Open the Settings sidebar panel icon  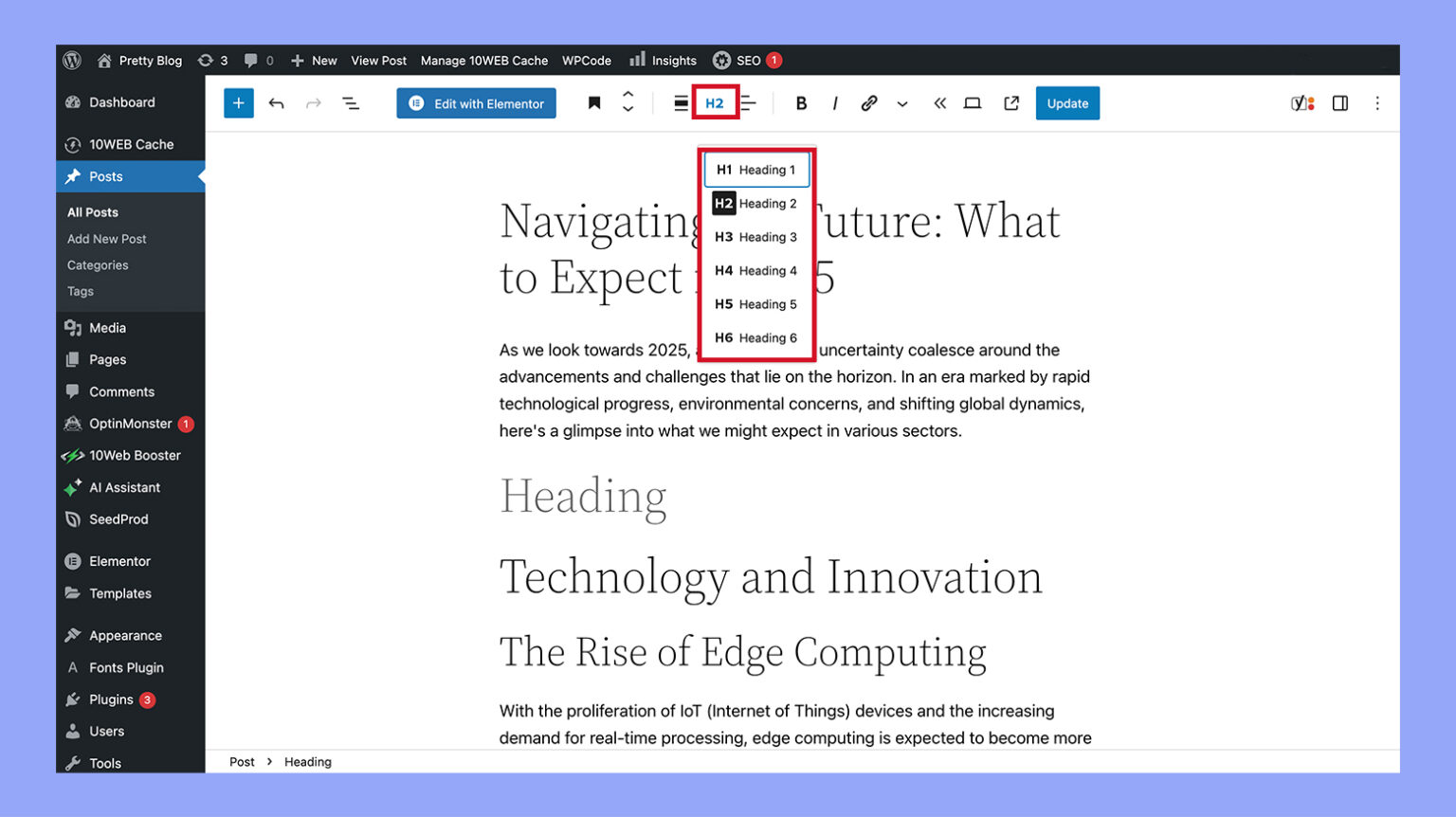pyautogui.click(x=1339, y=103)
